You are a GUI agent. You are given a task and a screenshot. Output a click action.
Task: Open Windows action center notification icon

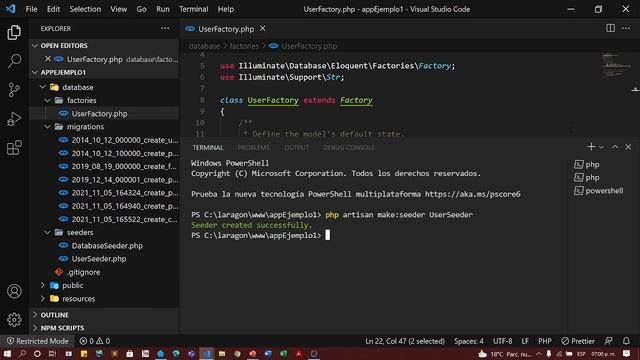click(x=627, y=353)
